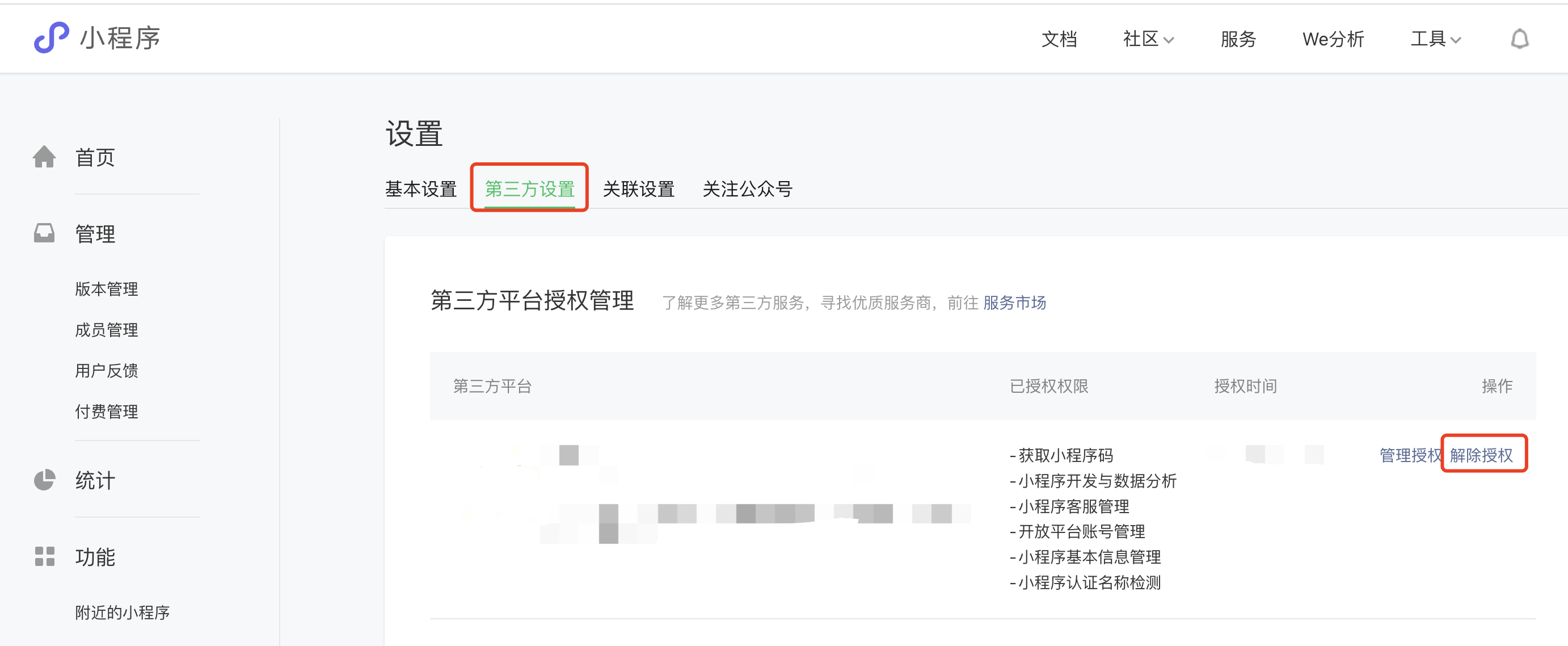Screen dimensions: 1568x646
Task: Go to 成员管理 in sidebar
Action: [x=107, y=329]
